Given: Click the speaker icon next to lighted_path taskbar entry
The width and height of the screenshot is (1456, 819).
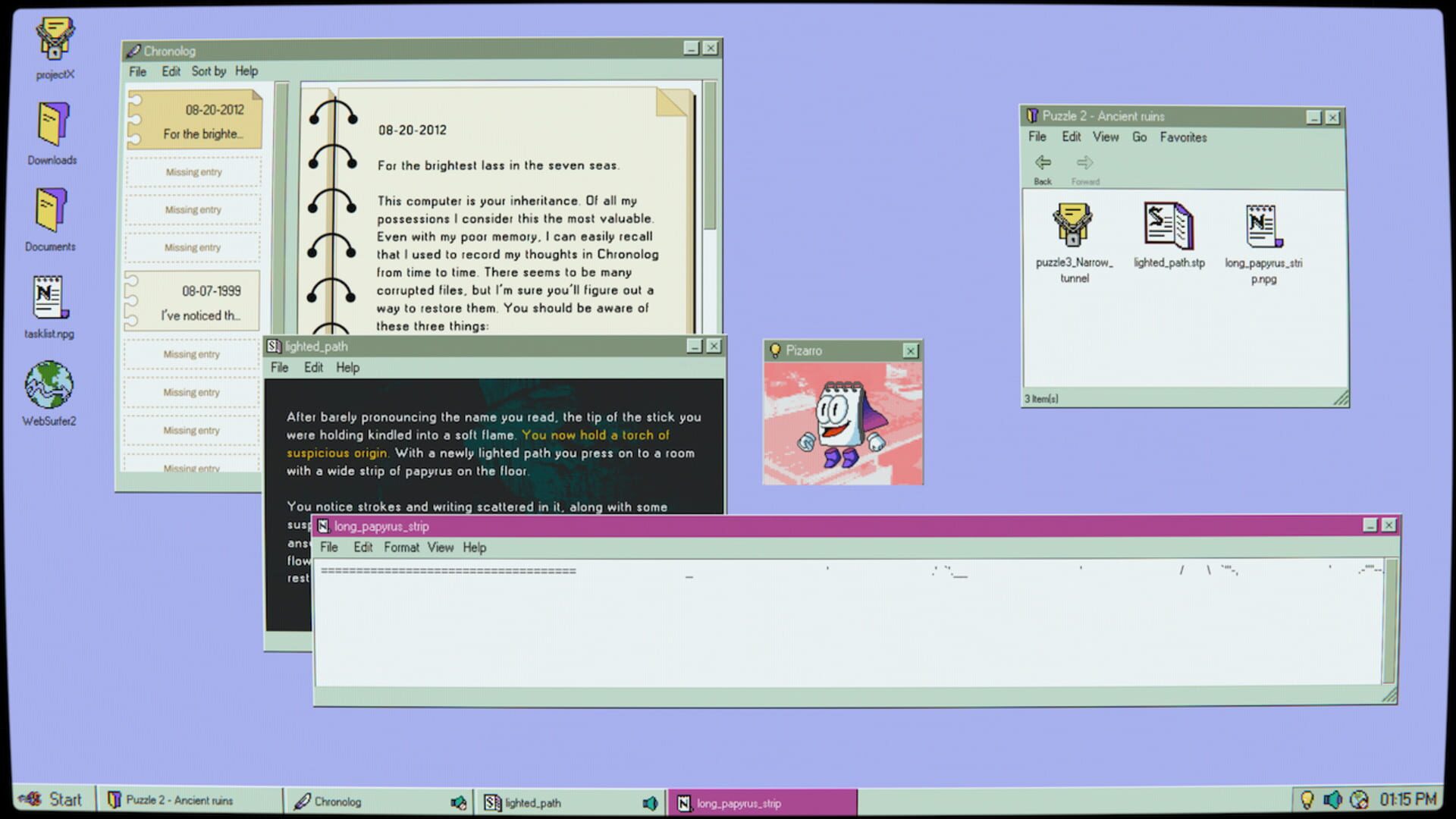Looking at the screenshot, I should point(648,802).
